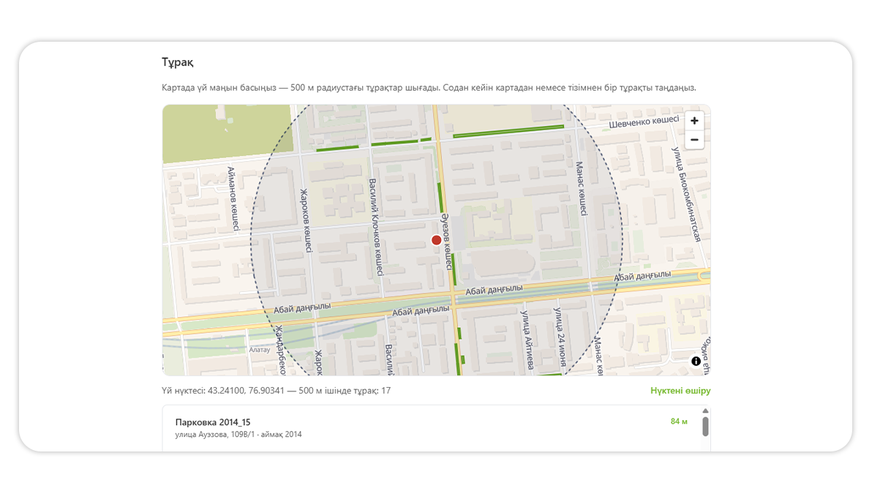
Task: Click the 84 м distance value
Action: click(678, 421)
